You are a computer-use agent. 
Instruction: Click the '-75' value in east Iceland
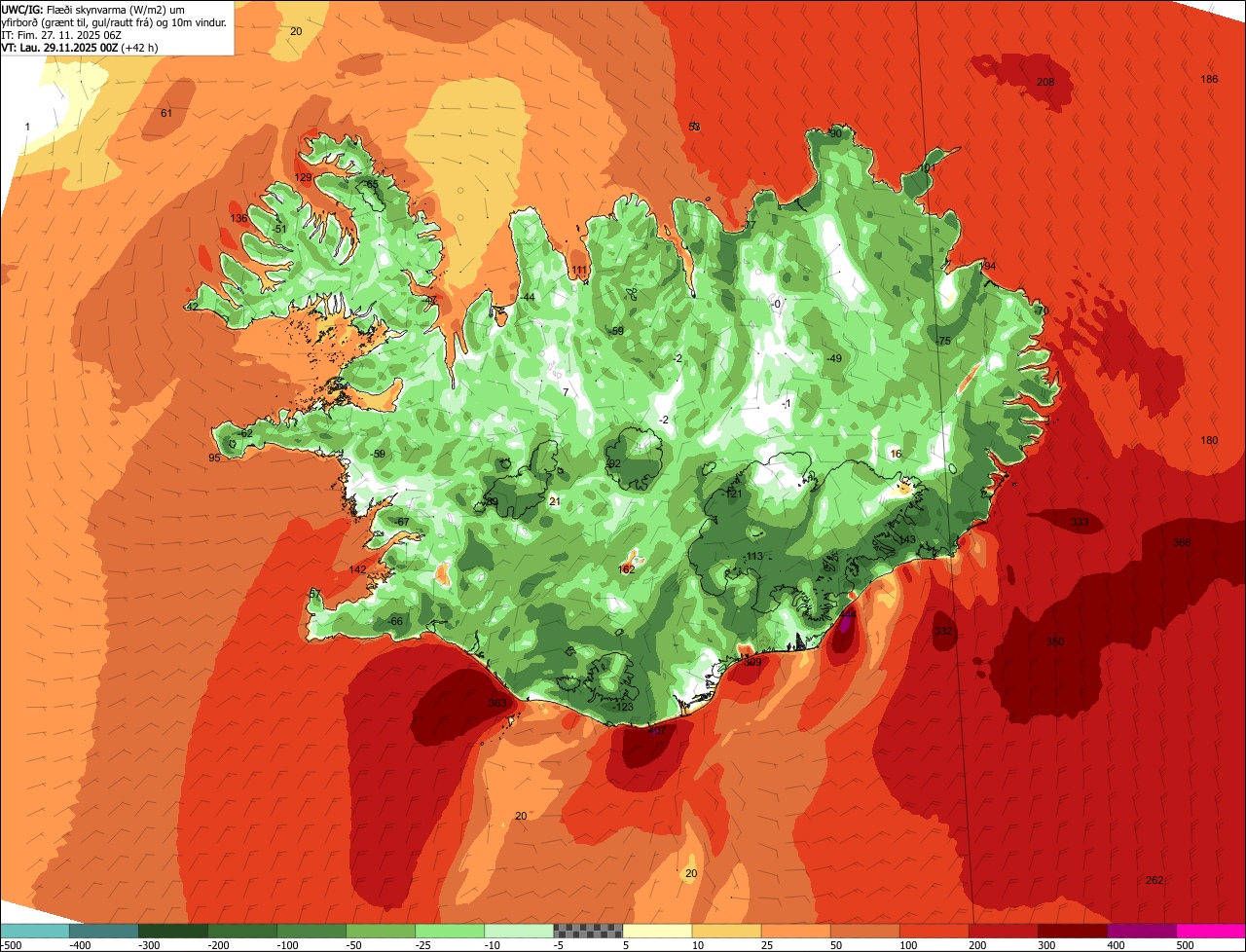(x=942, y=341)
